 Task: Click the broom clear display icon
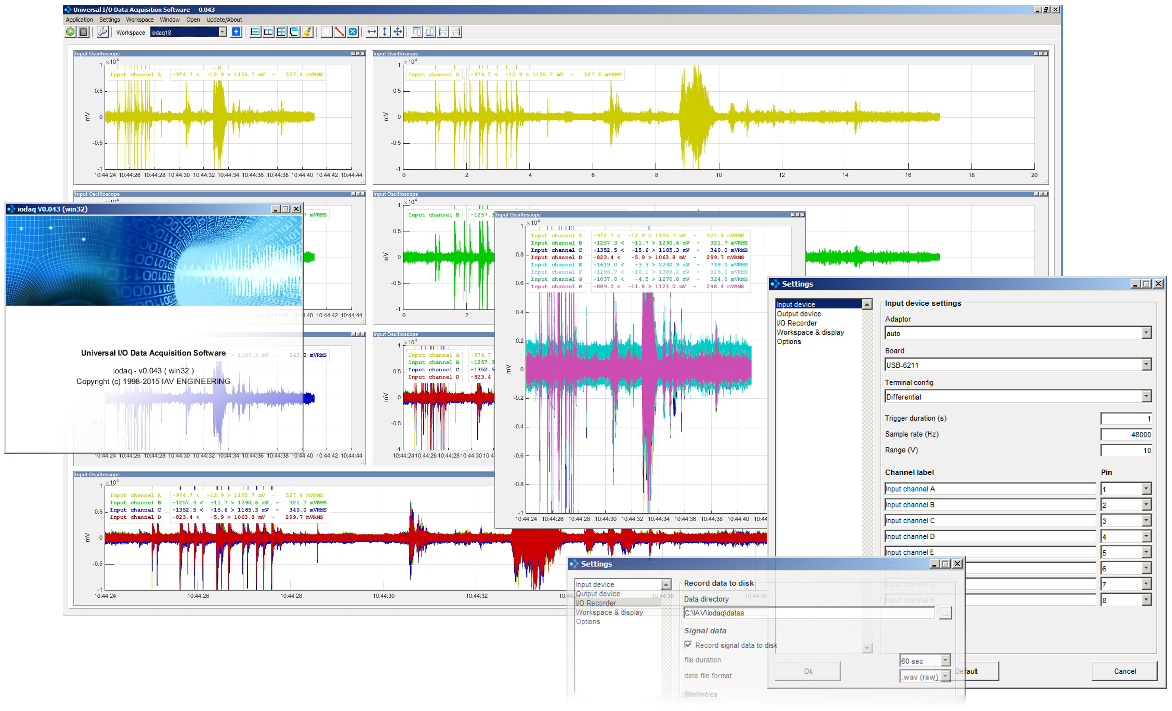[x=308, y=32]
